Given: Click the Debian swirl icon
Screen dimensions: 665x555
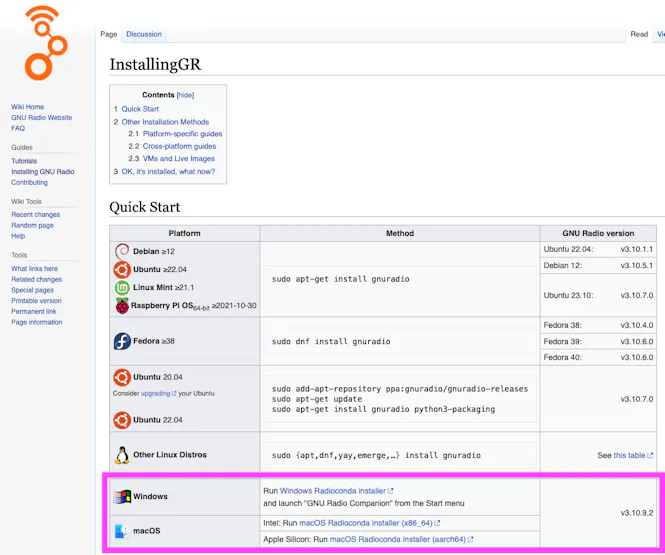Looking at the screenshot, I should tap(122, 251).
